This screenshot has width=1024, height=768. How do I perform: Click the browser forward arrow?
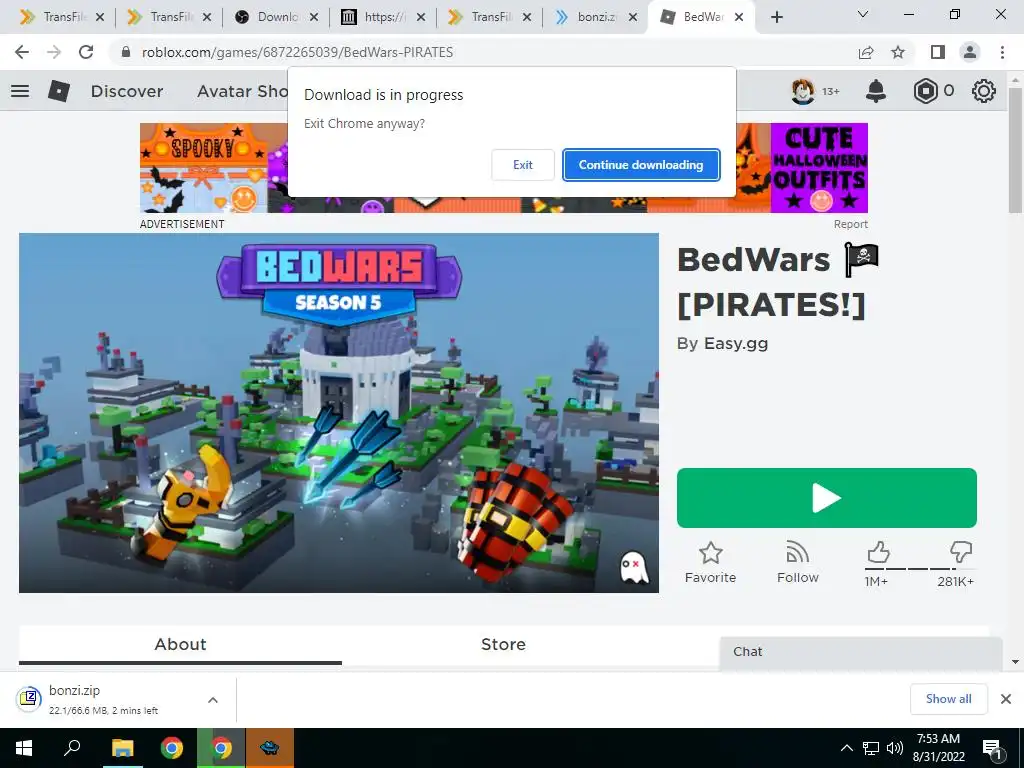54,52
